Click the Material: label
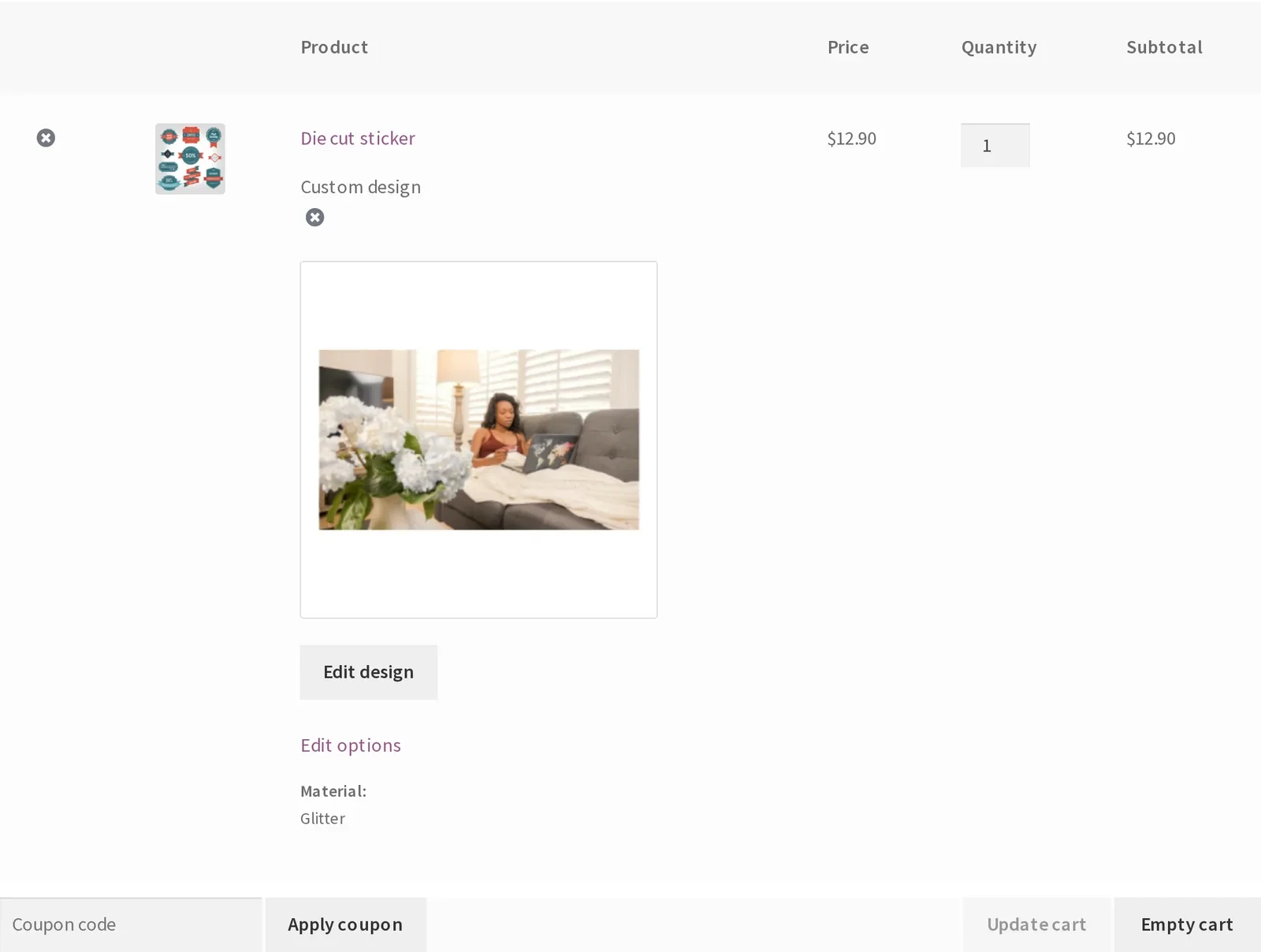 [333, 791]
